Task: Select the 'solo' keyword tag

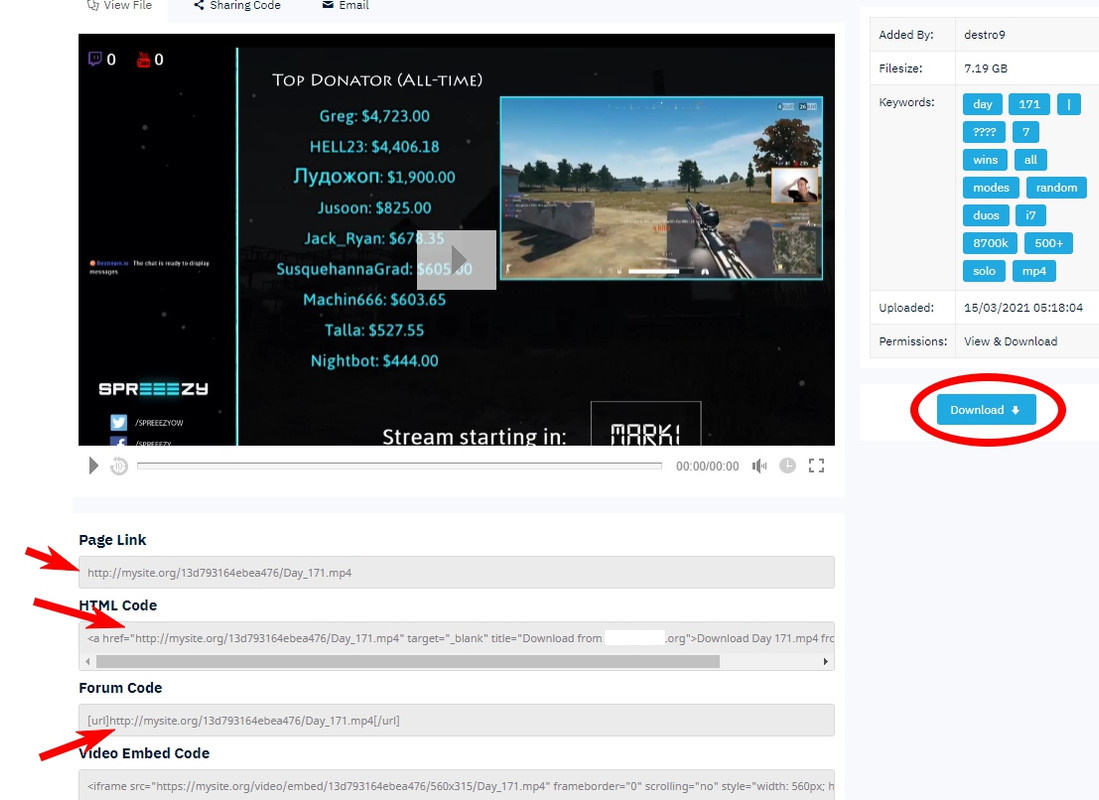Action: [984, 271]
